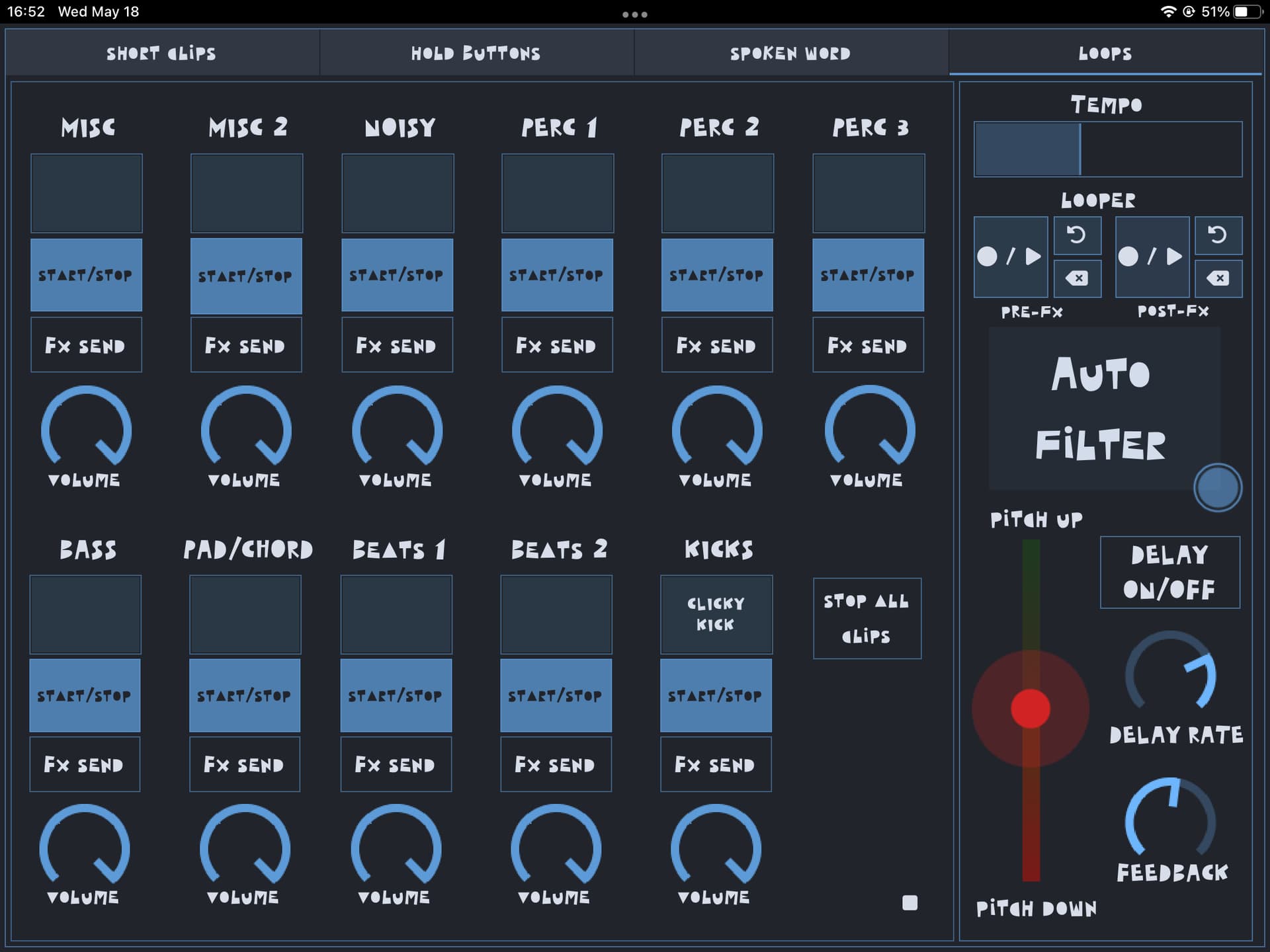Image resolution: width=1270 pixels, height=952 pixels.
Task: Click the Feedback knob
Action: (x=1170, y=821)
